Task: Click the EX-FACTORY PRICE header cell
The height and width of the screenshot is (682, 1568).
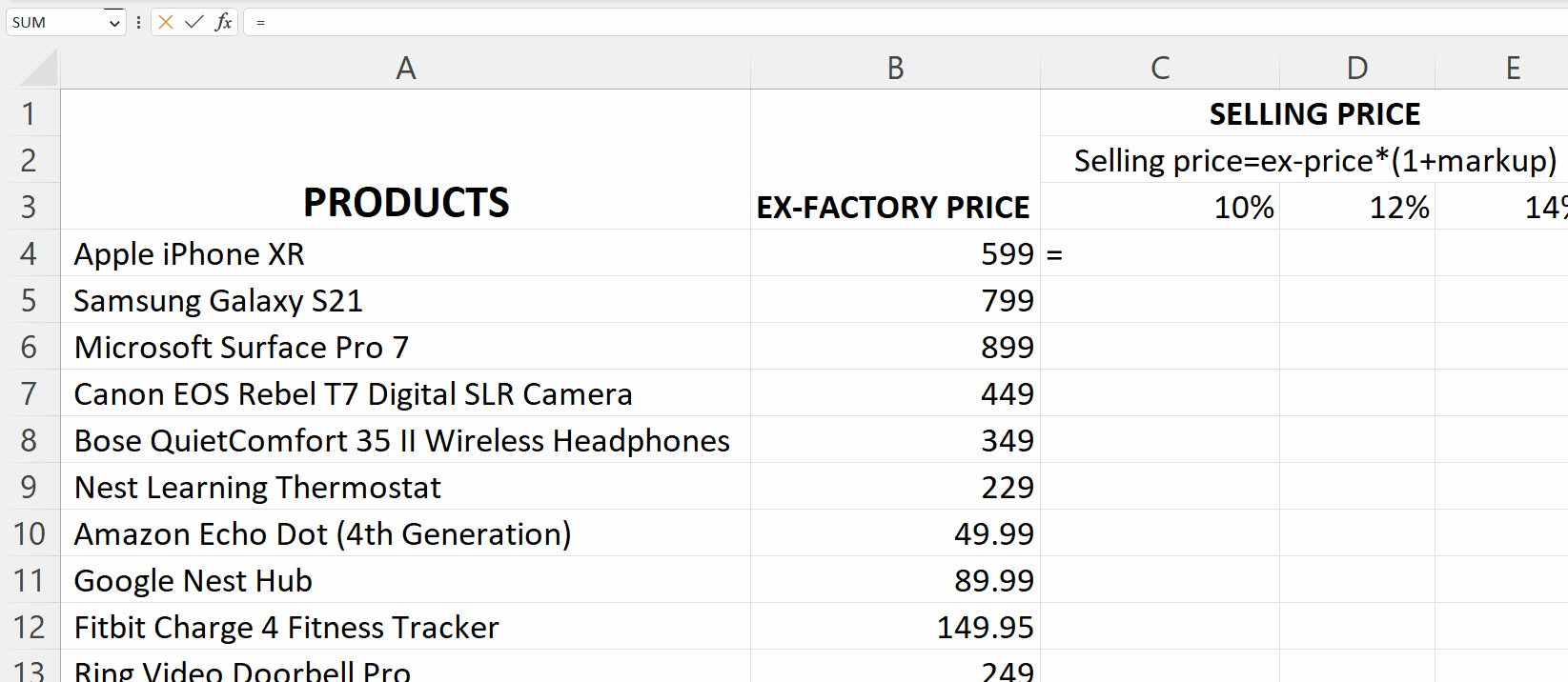Action: (894, 207)
